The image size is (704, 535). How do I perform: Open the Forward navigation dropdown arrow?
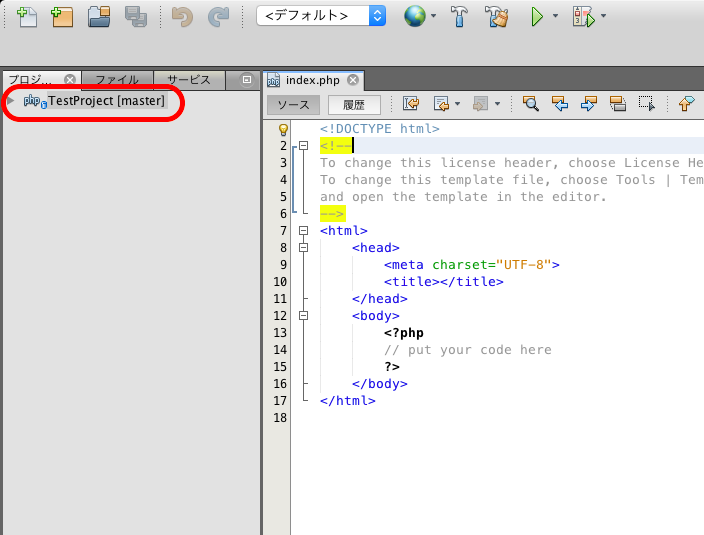[497, 104]
